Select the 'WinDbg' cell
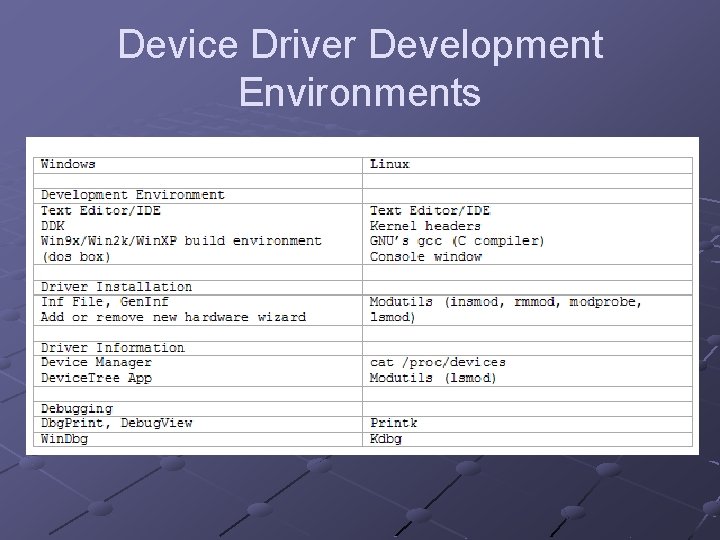This screenshot has height=540, width=720. coord(198,439)
